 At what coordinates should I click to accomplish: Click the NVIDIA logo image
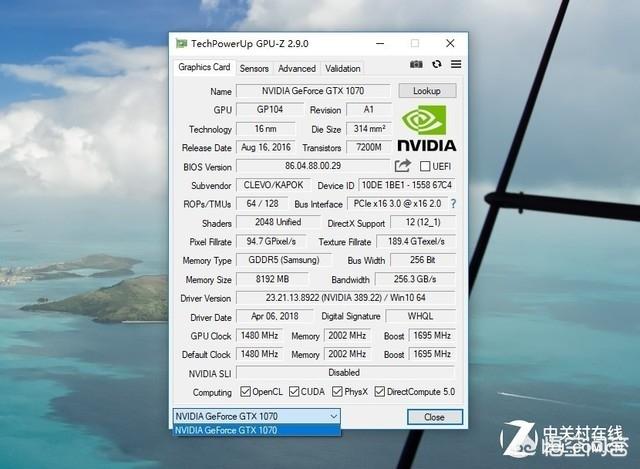(x=427, y=128)
